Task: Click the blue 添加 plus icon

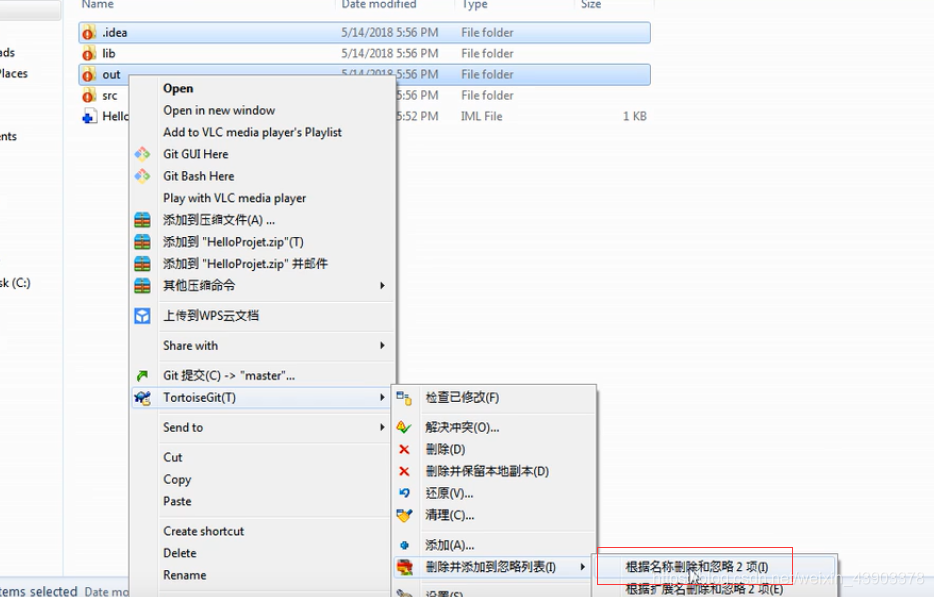Action: point(404,545)
